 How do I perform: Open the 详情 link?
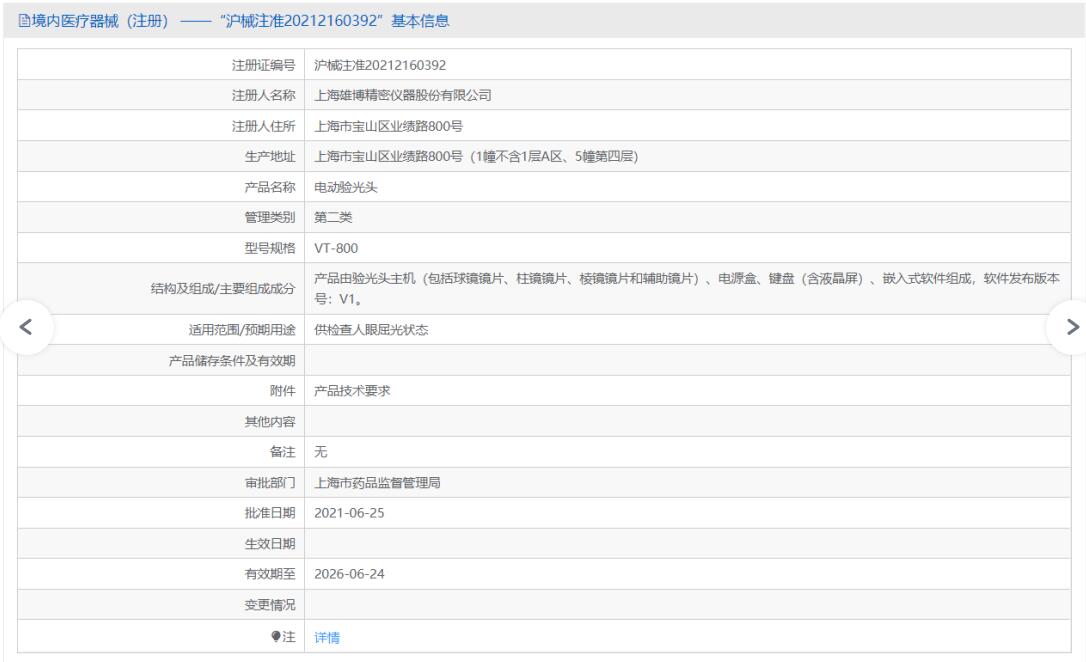pos(326,637)
